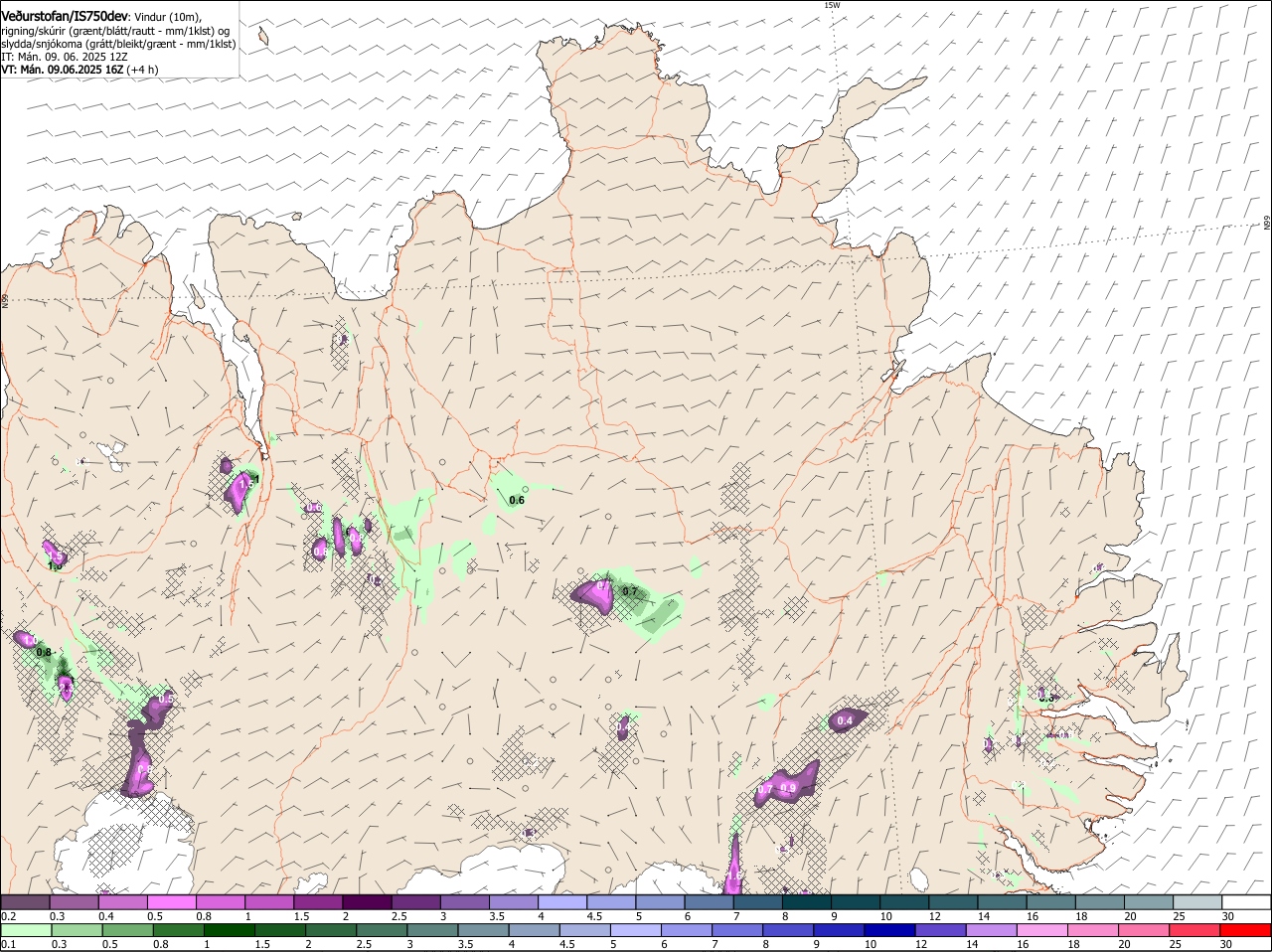Click the black '0.6' value on the green patch
The height and width of the screenshot is (952, 1272).
point(517,500)
